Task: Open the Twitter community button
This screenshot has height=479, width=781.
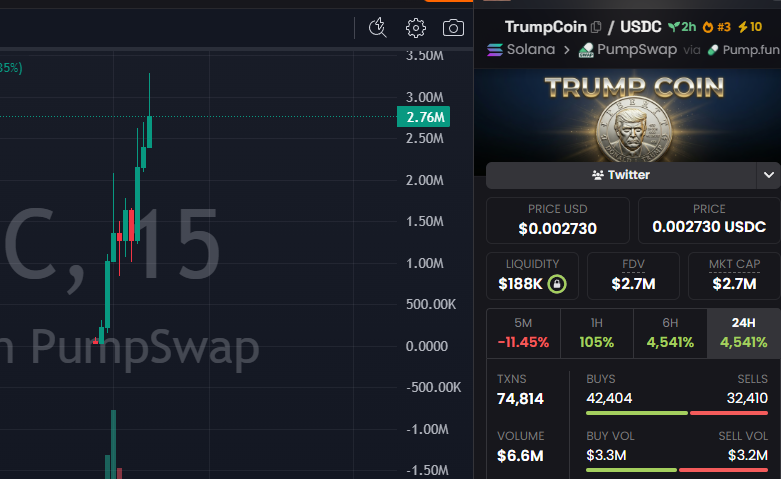Action: click(x=621, y=175)
